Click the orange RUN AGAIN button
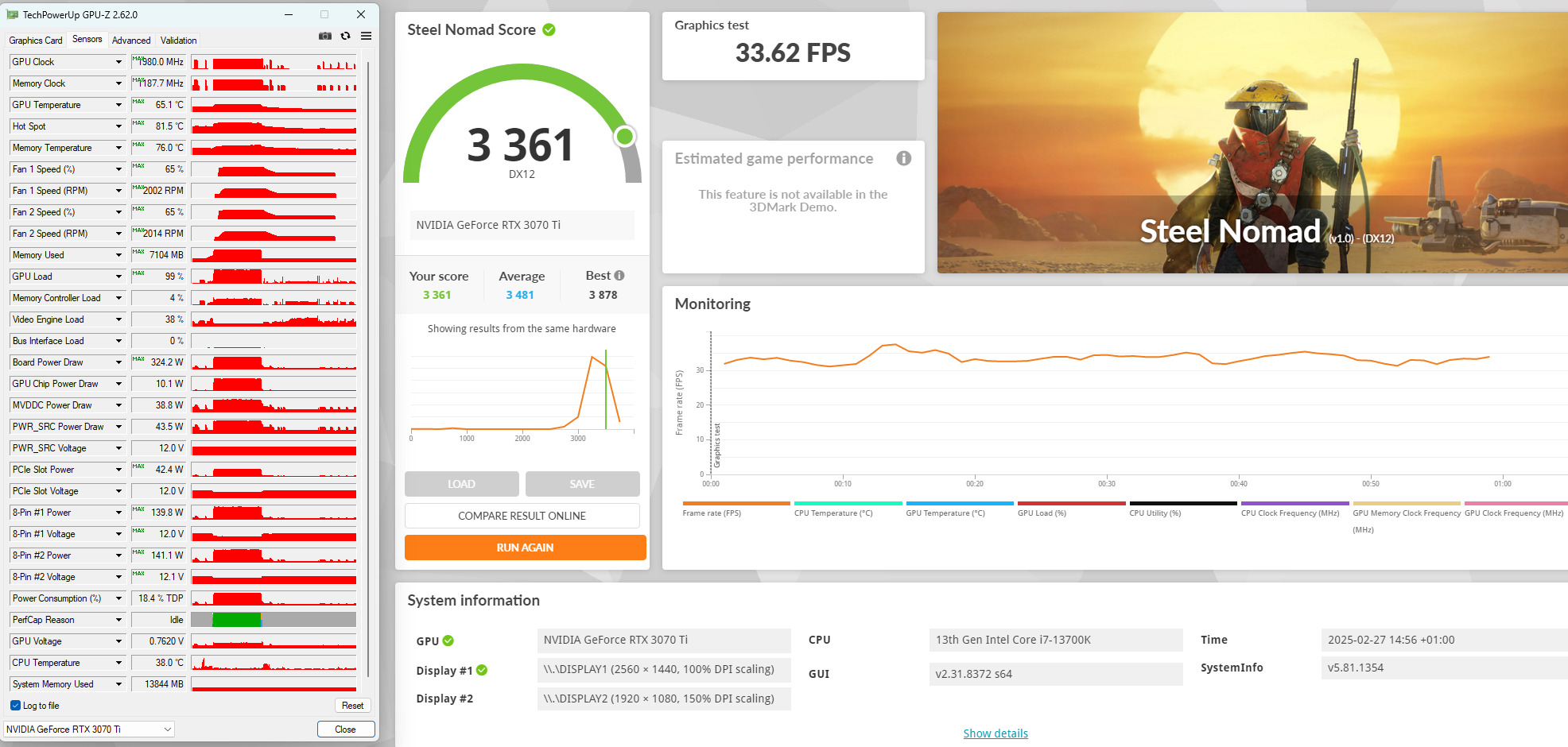This screenshot has height=747, width=1568. pyautogui.click(x=525, y=548)
